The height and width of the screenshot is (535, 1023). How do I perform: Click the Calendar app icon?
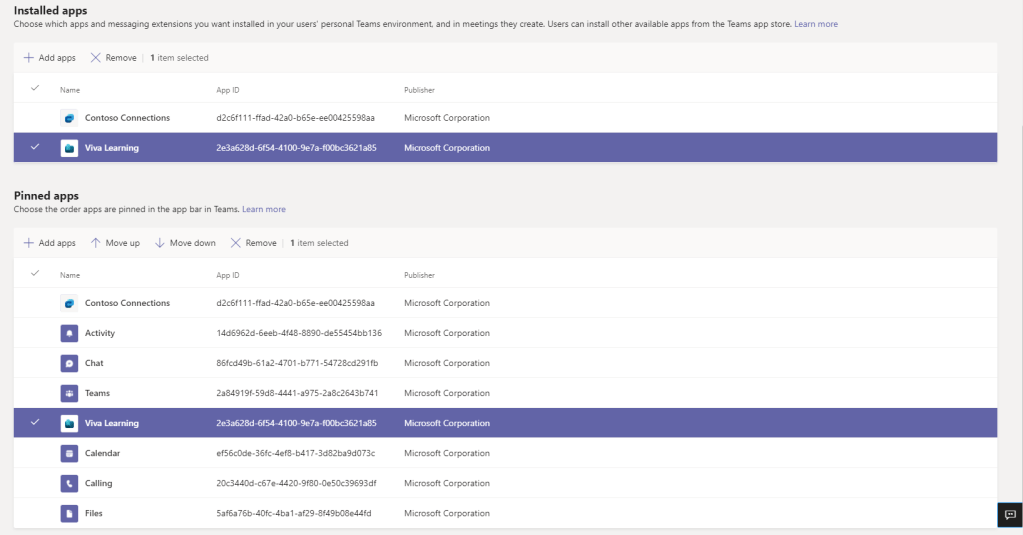click(69, 453)
